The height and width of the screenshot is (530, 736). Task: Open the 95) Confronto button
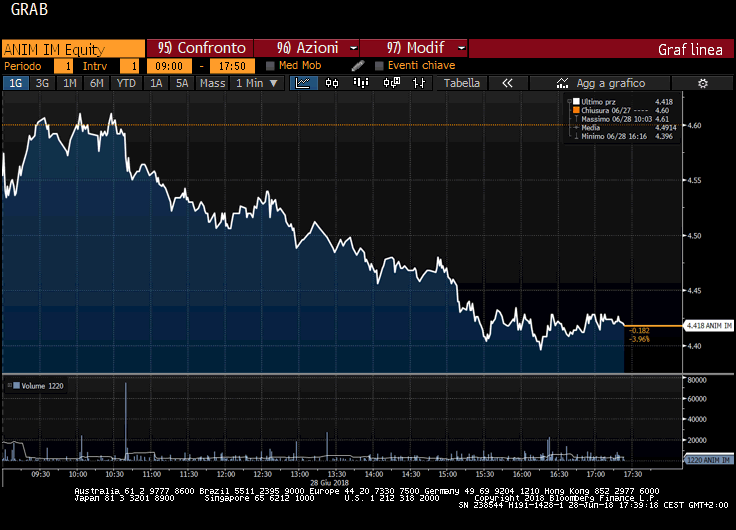[200, 48]
